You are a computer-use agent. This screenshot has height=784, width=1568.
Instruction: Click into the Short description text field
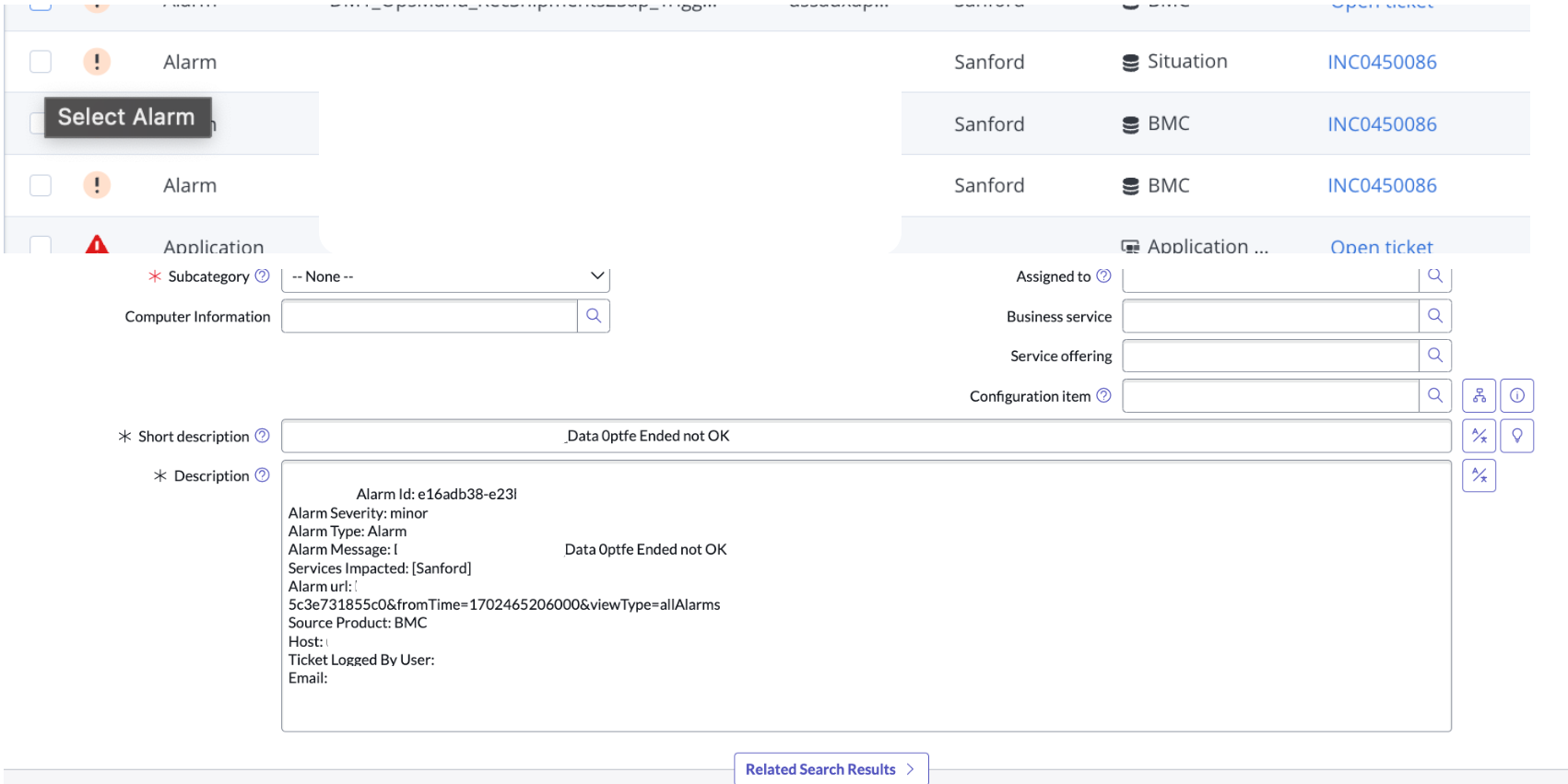(867, 436)
